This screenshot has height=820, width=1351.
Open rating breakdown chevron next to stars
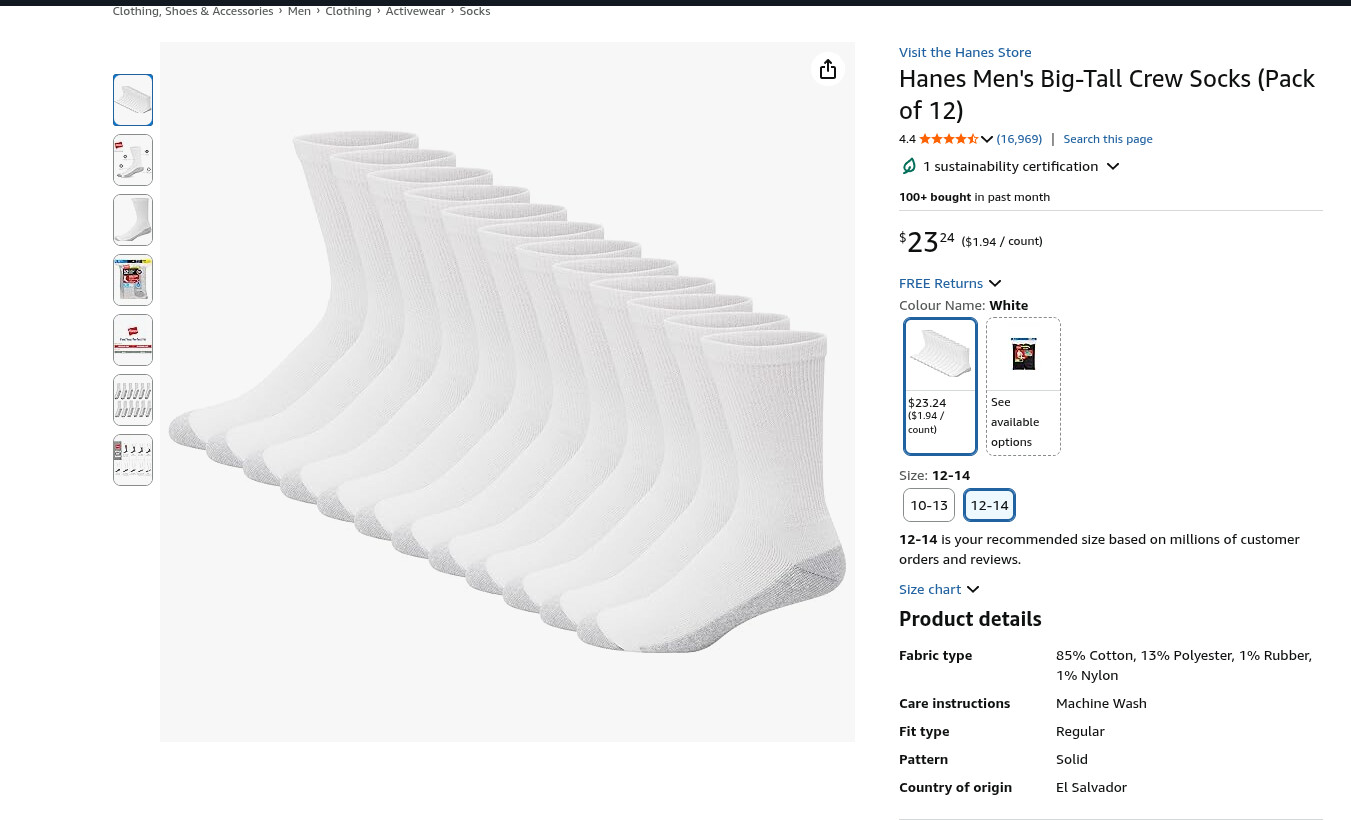[x=987, y=139]
